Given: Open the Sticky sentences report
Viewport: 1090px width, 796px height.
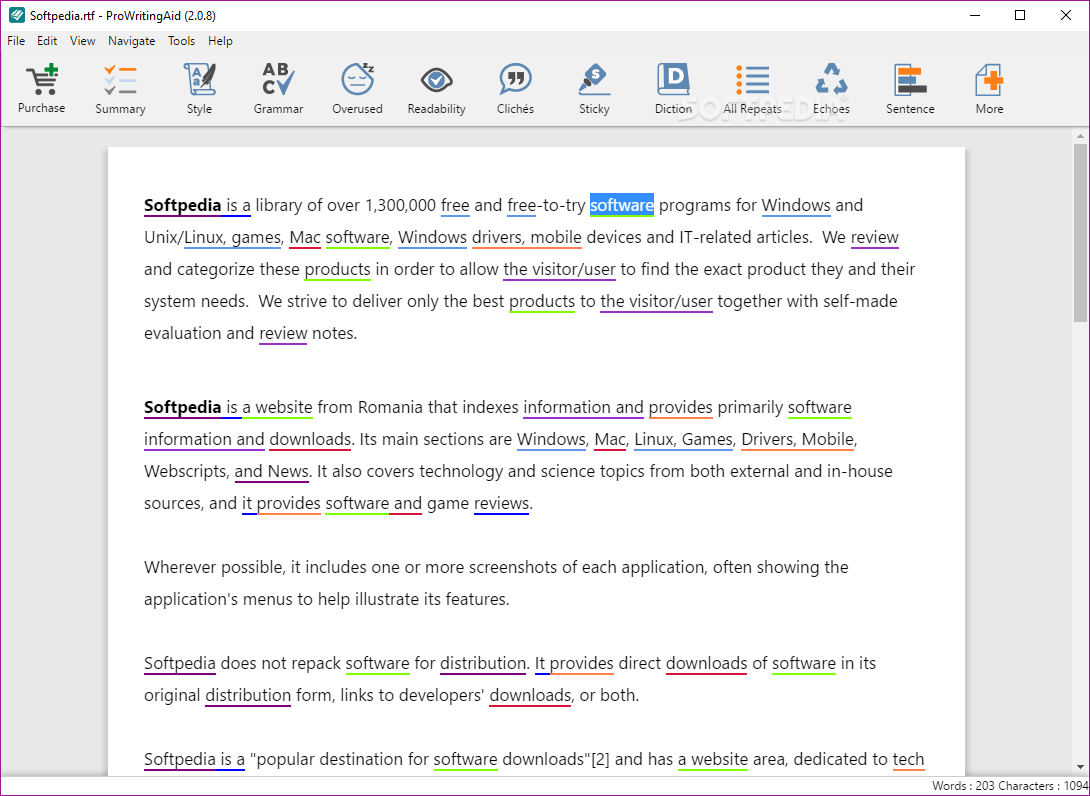Looking at the screenshot, I should tap(594, 88).
